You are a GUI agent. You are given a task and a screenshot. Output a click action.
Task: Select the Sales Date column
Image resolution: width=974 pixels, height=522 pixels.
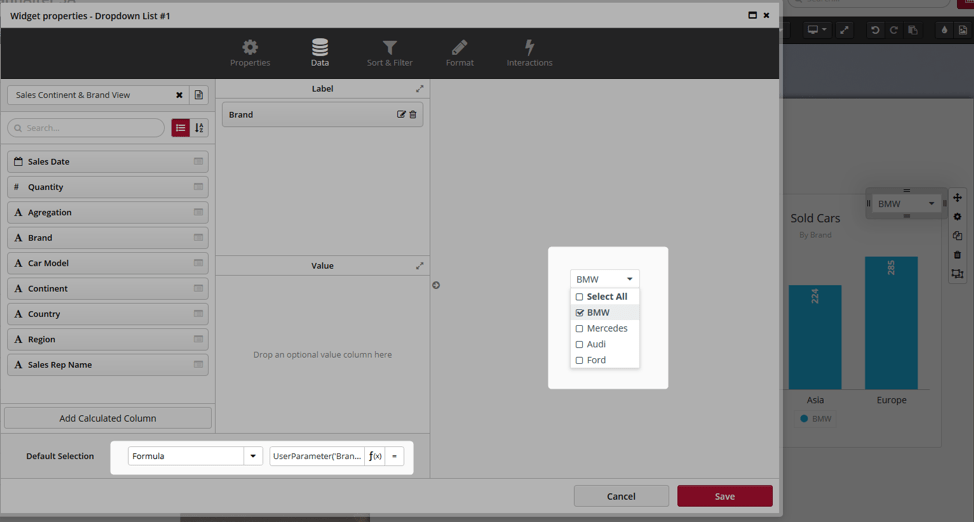(107, 162)
